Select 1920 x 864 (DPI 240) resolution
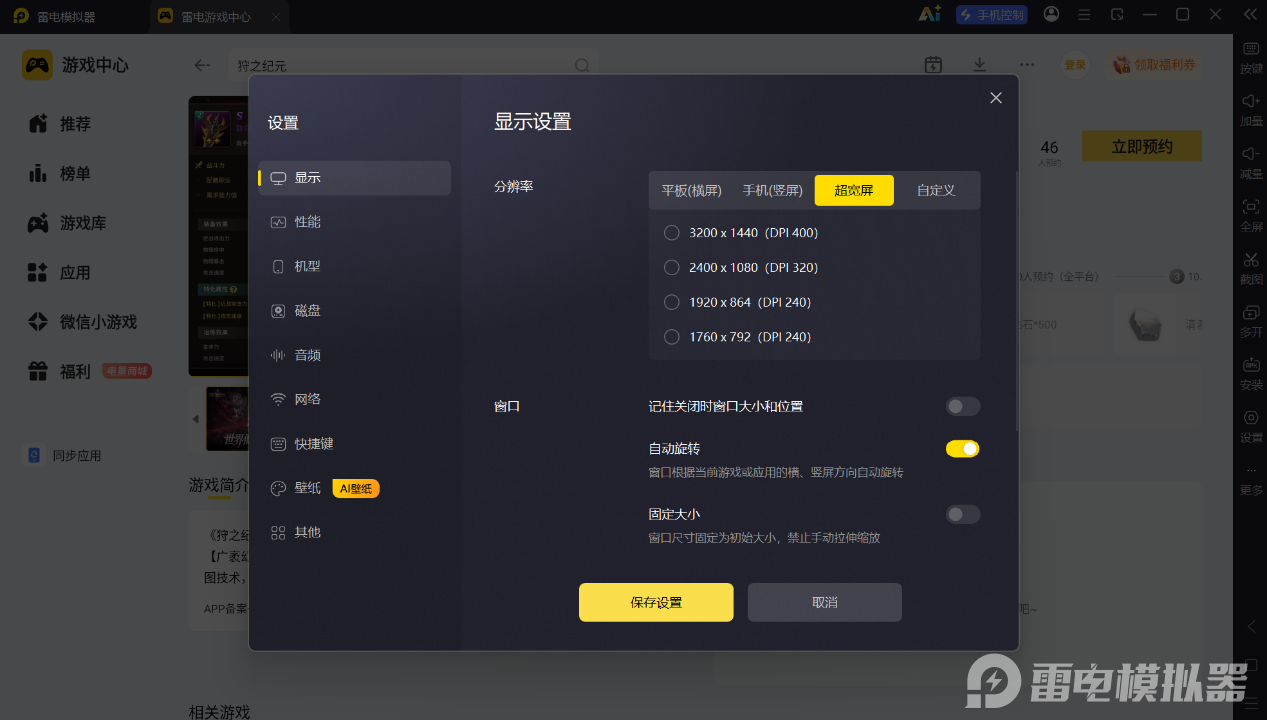The image size is (1267, 720). pos(737,302)
